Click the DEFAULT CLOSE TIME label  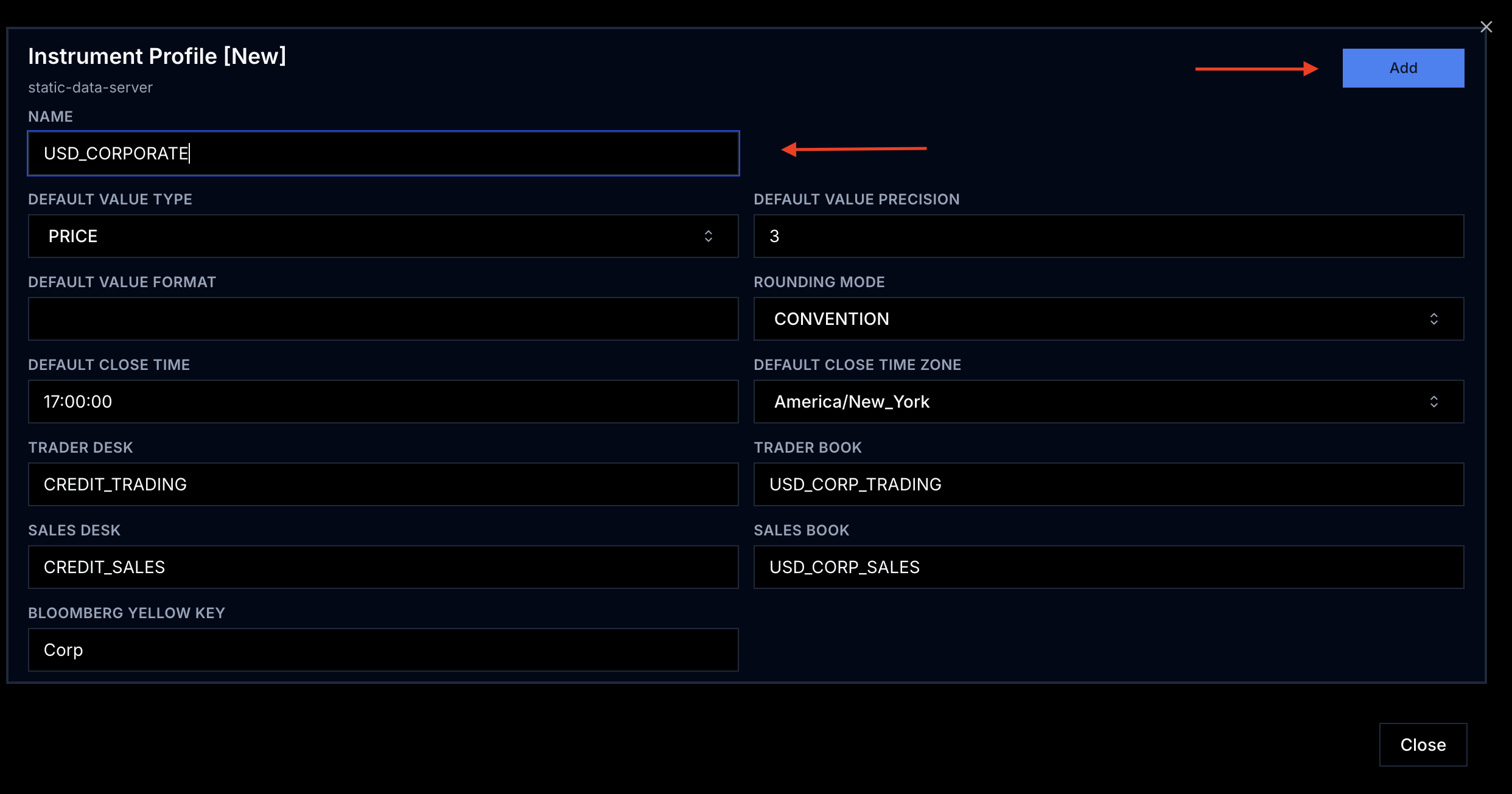109,365
